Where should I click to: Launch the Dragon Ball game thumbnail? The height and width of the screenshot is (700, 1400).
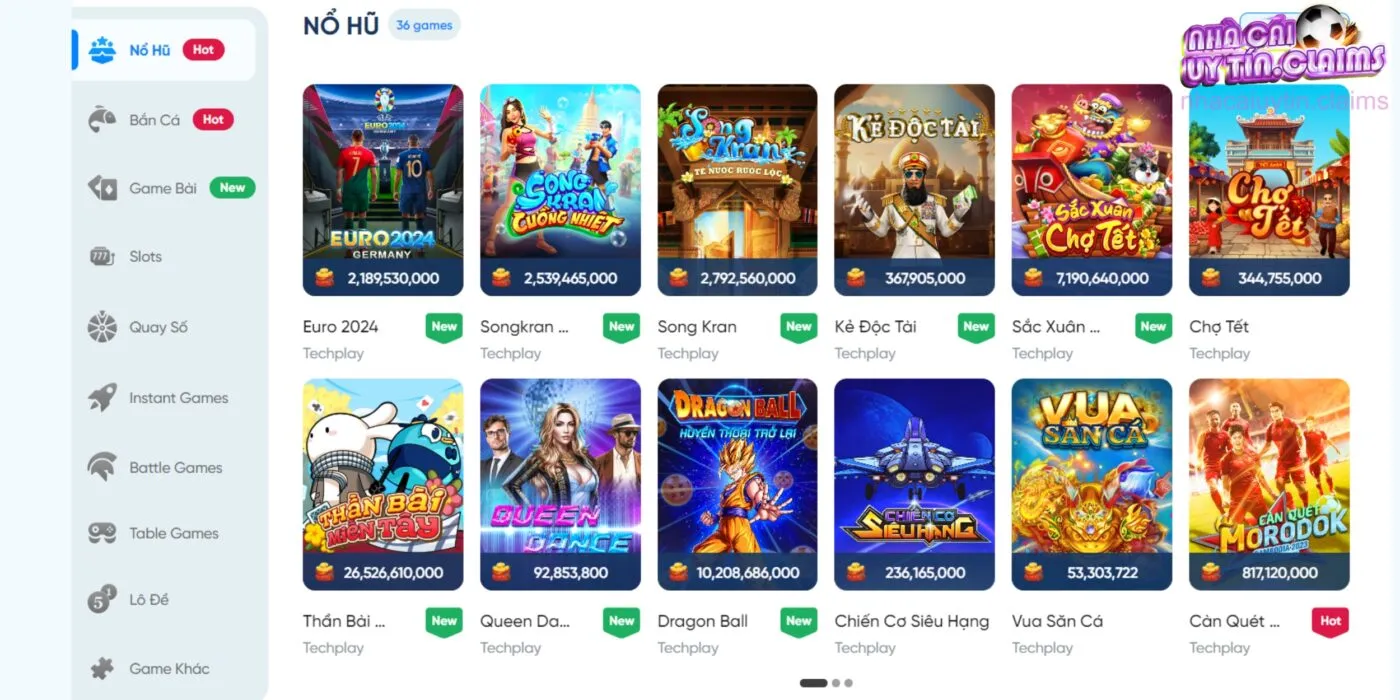point(737,484)
